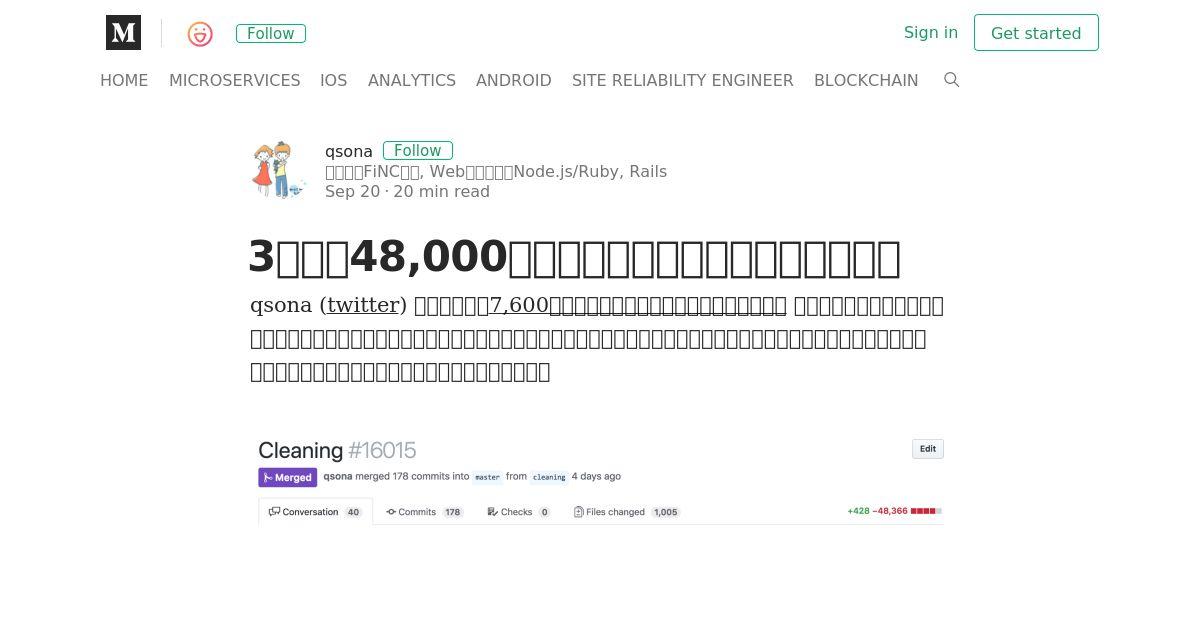Open the search magnifier icon
1200x630 pixels.
[951, 80]
